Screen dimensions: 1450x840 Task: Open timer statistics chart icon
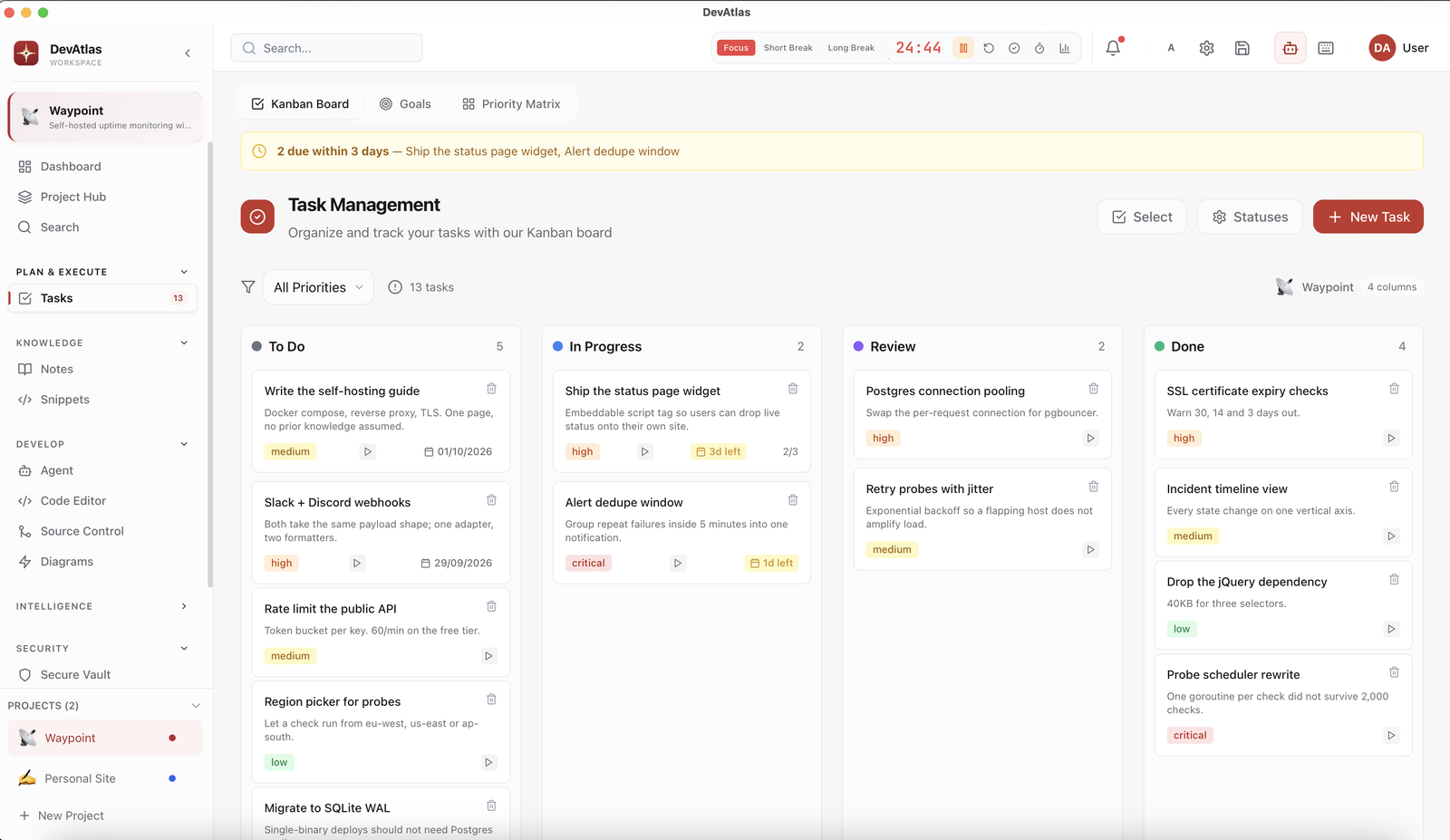(x=1065, y=48)
